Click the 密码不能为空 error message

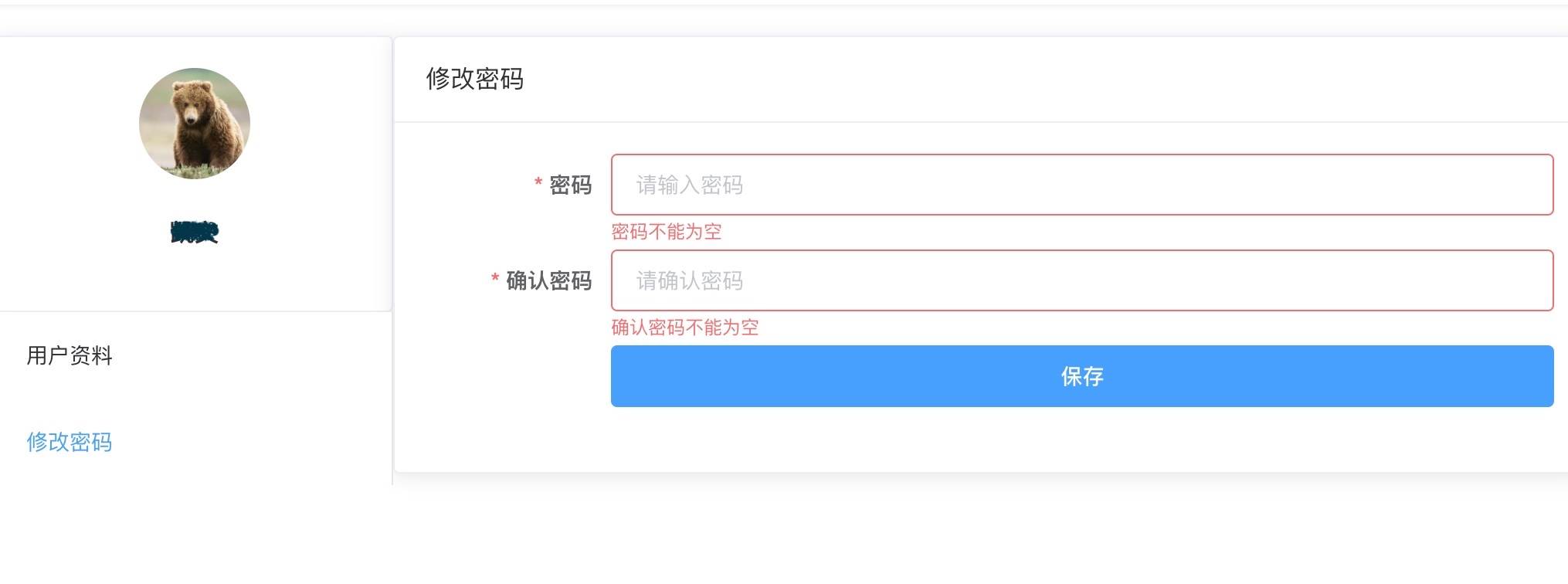click(666, 231)
